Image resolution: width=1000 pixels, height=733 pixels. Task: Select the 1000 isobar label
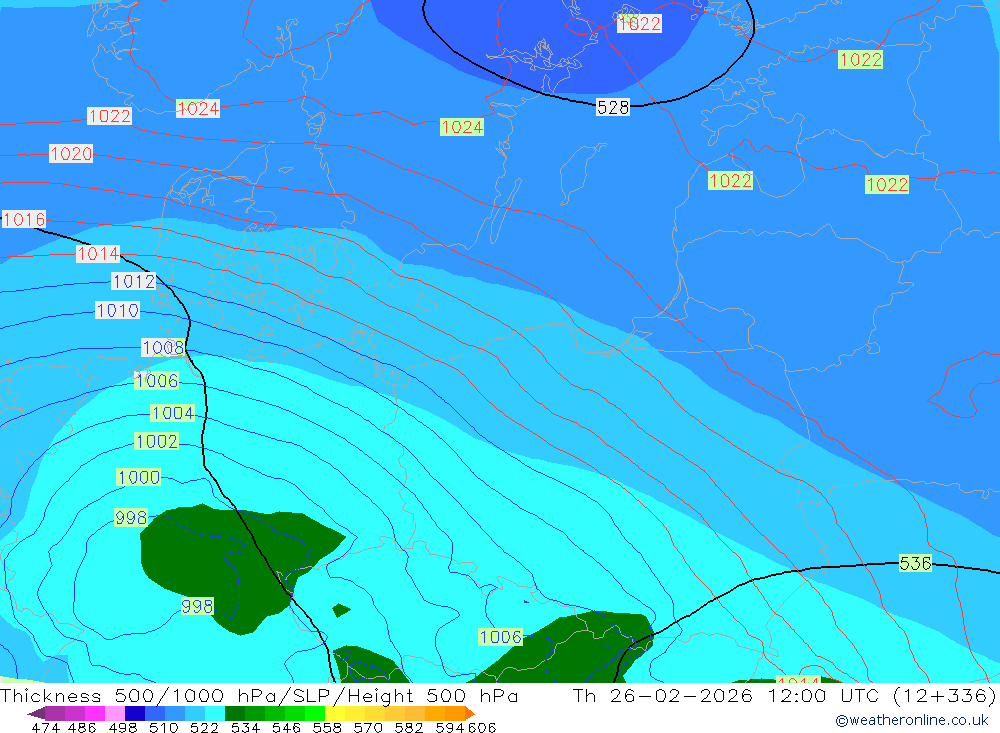pos(138,477)
